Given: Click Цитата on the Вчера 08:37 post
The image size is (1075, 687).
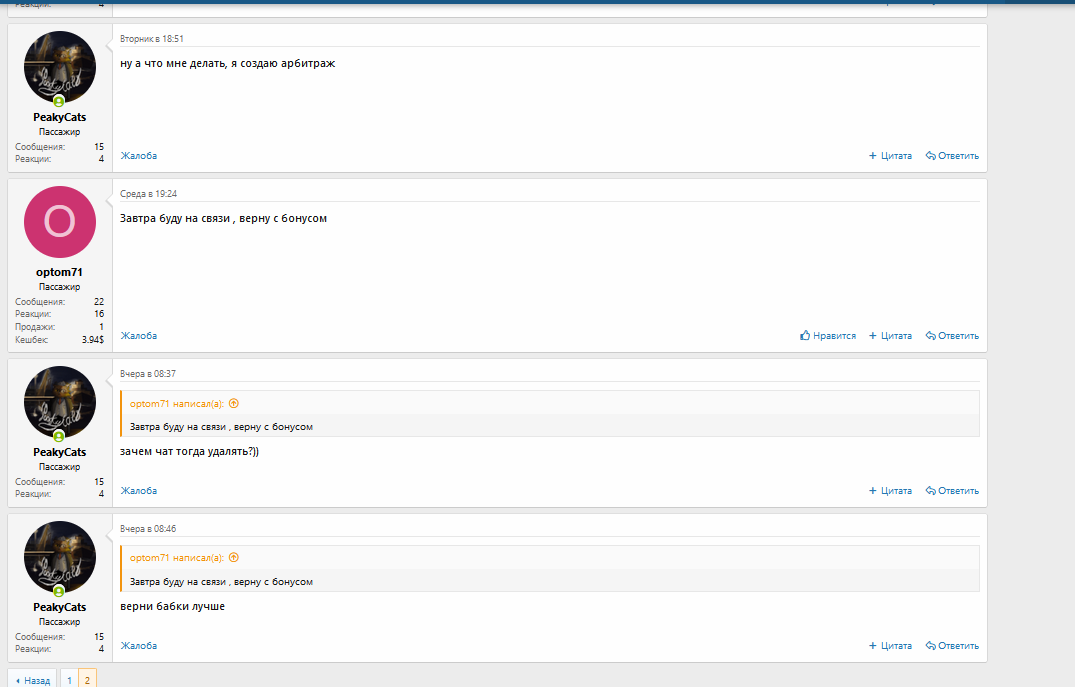Looking at the screenshot, I should [890, 491].
